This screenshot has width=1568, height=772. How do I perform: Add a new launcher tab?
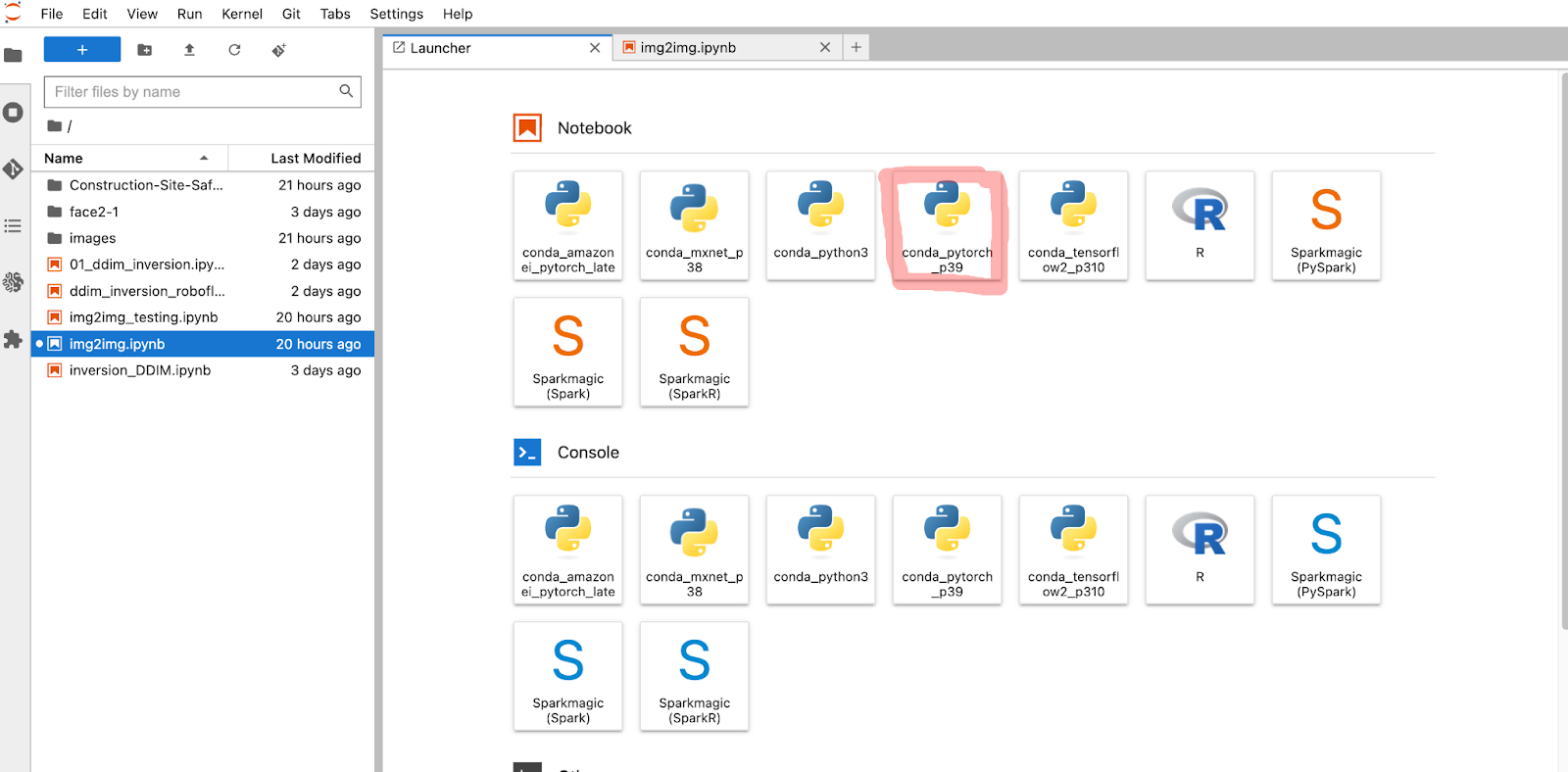coord(856,47)
